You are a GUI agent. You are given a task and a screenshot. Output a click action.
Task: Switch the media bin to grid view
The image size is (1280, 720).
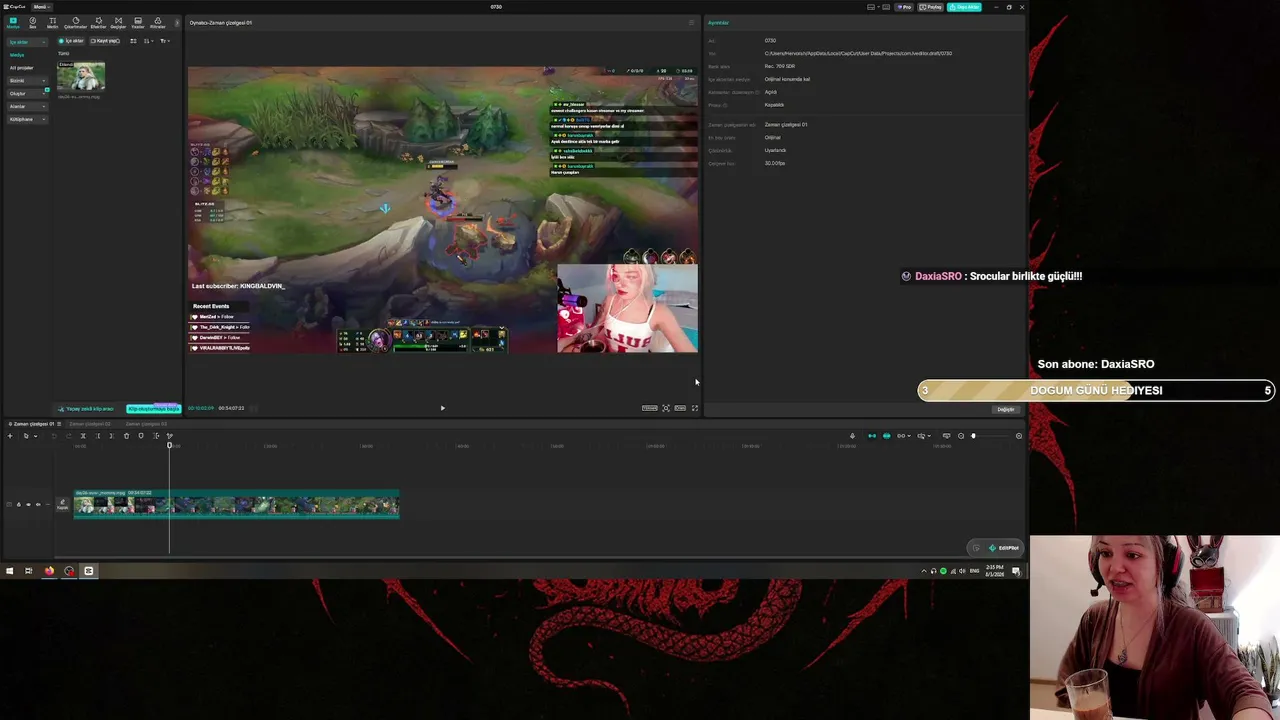click(x=133, y=41)
